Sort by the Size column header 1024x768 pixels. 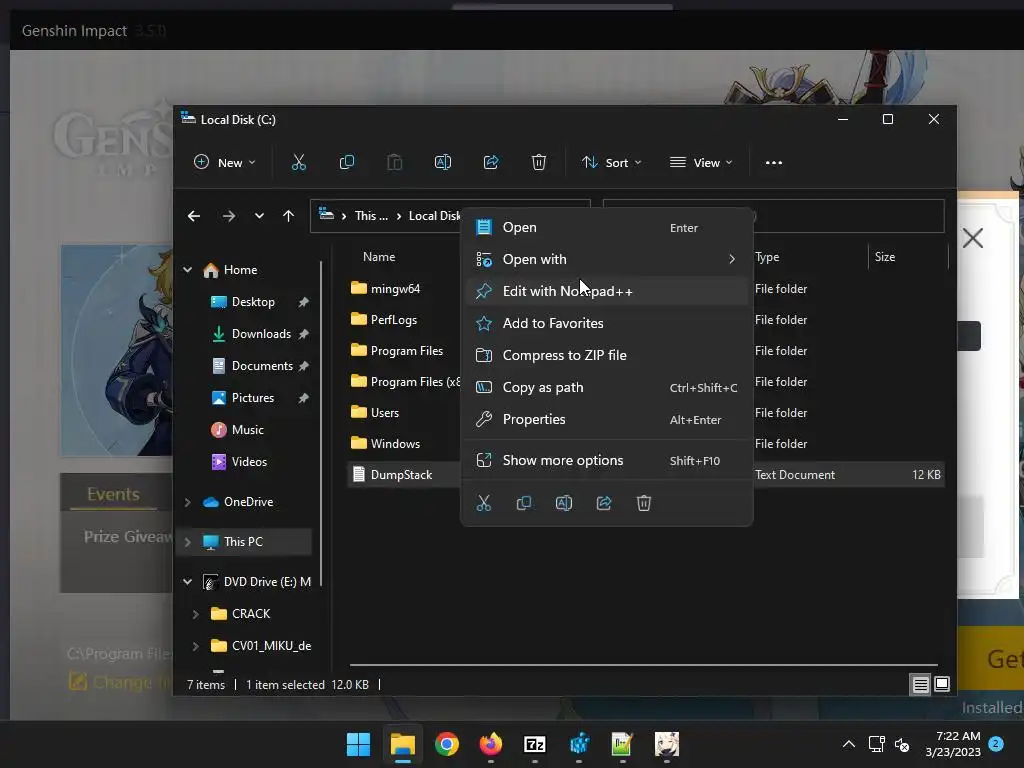point(885,257)
